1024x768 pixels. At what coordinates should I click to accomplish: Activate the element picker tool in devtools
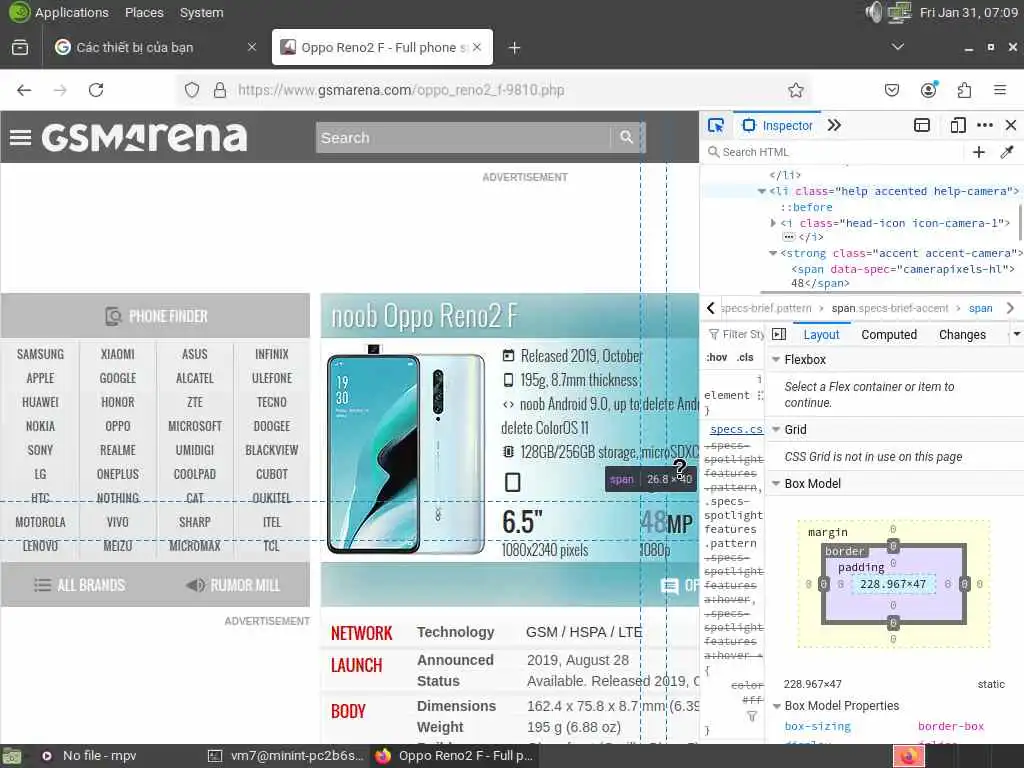pyautogui.click(x=716, y=125)
